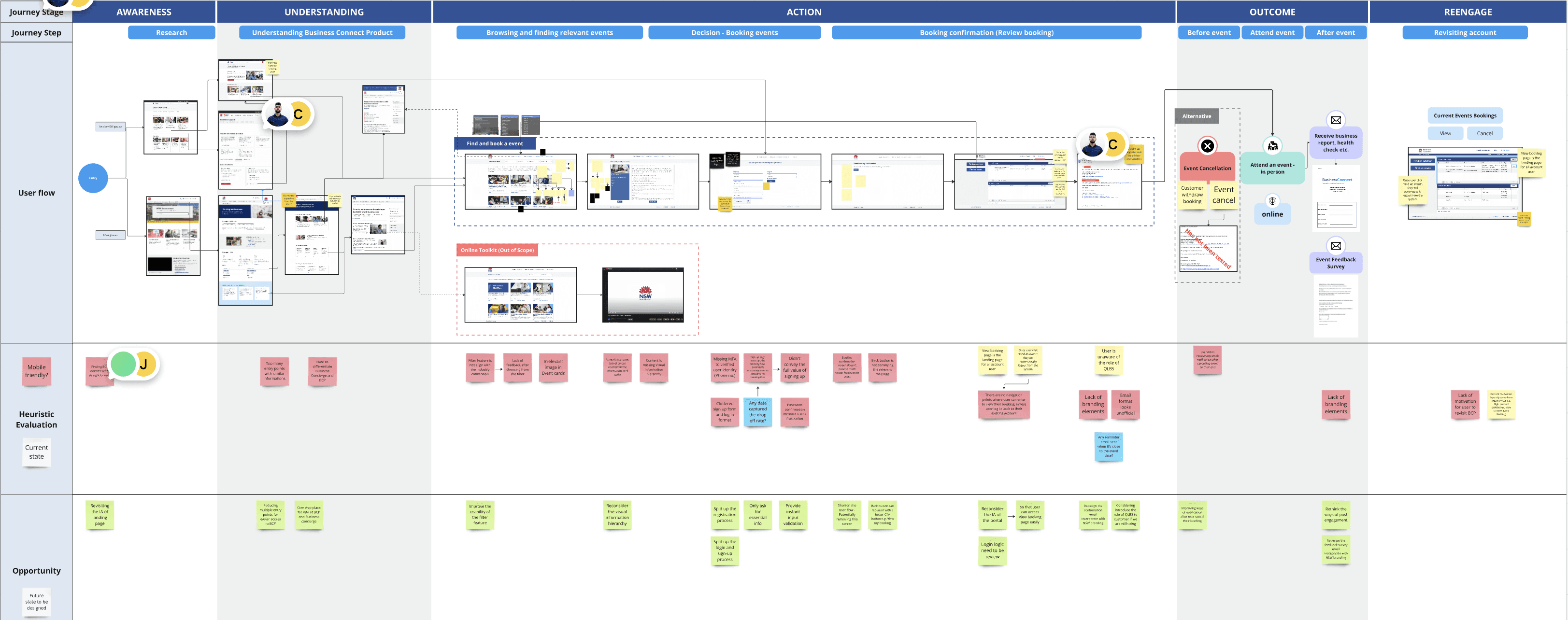Select Split up the registration process note

(725, 515)
